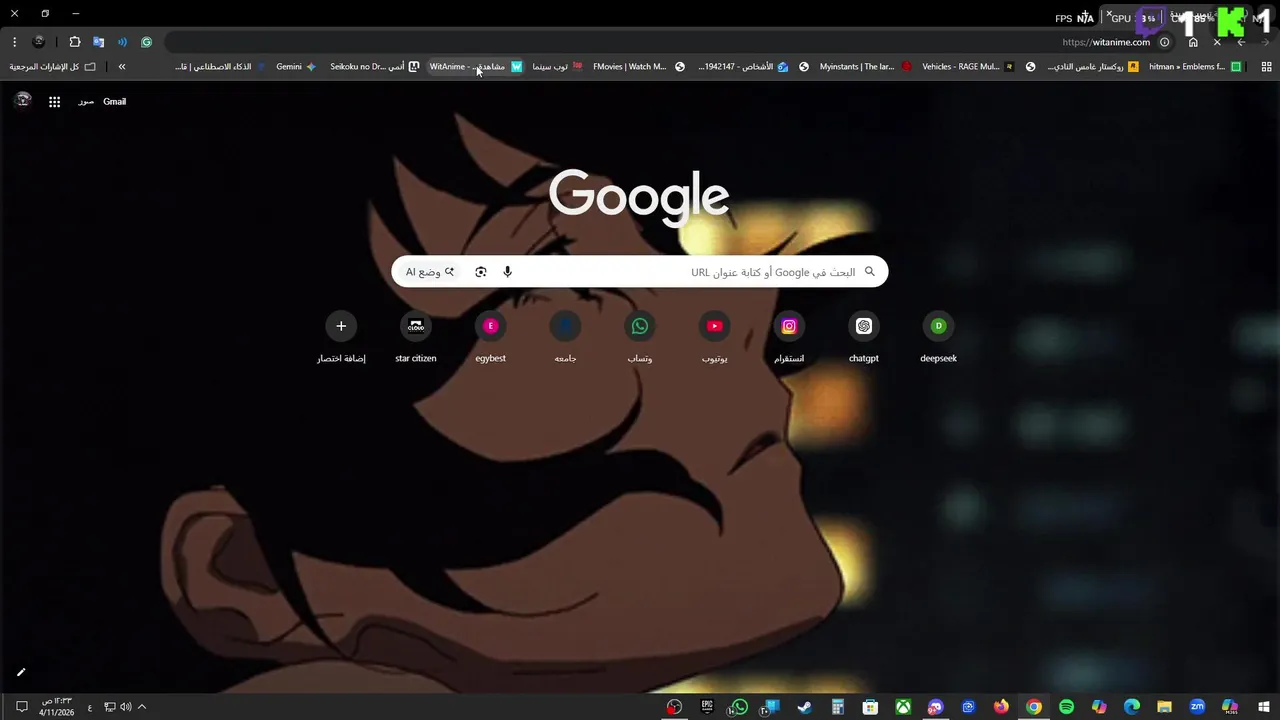Open the 'جامعه' shortcut tile
Viewport: 1280px width, 720px height.
pos(565,337)
